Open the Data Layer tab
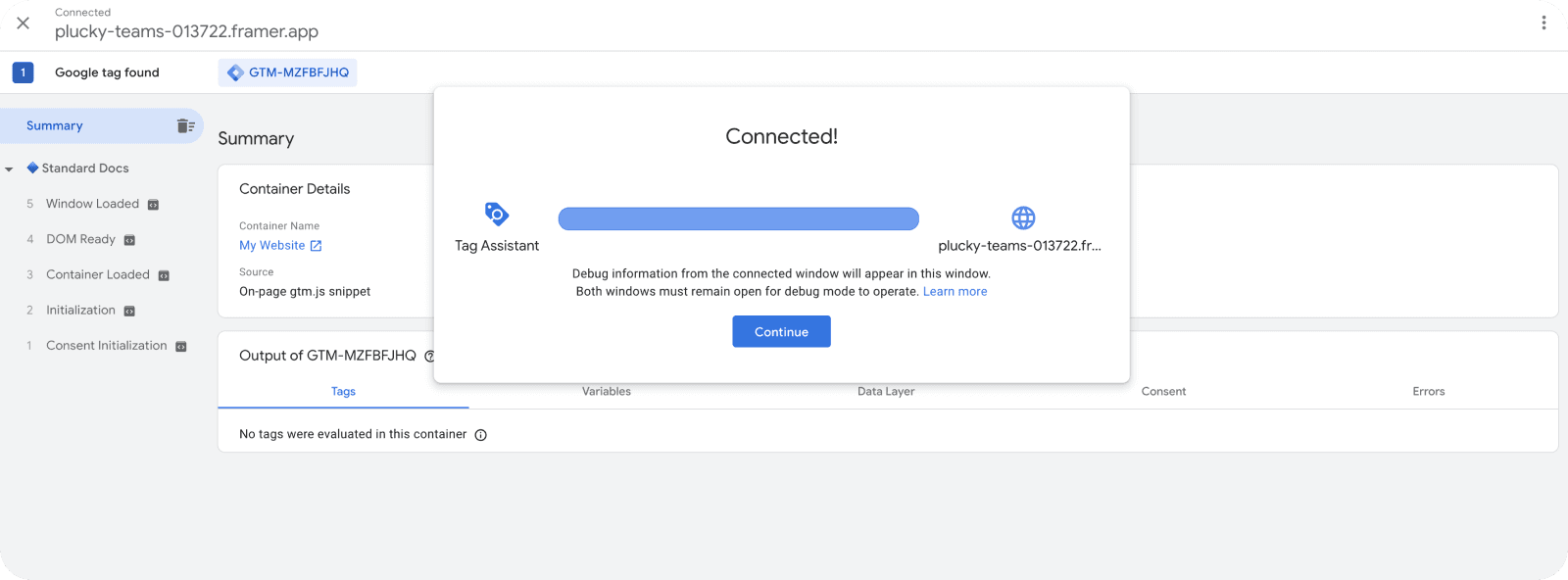Image resolution: width=1568 pixels, height=580 pixels. [x=885, y=391]
